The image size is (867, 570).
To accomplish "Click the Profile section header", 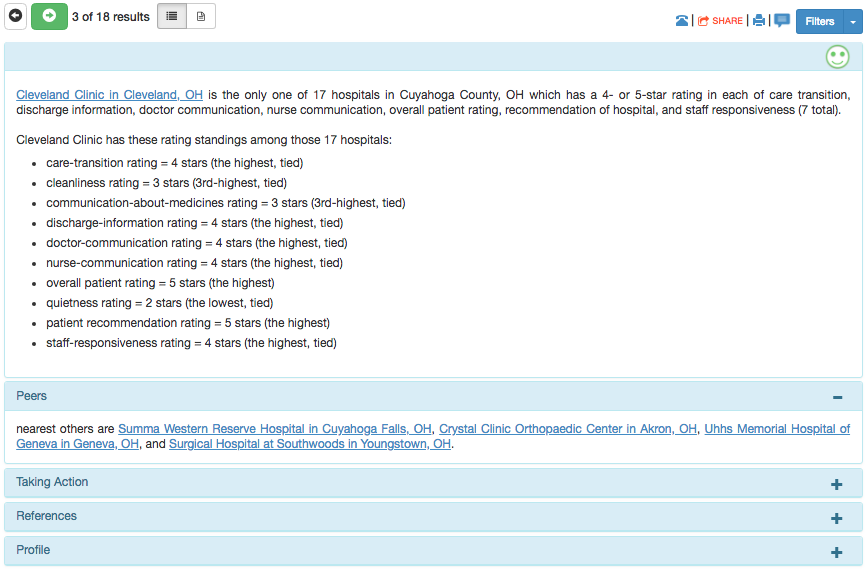I will click(434, 551).
